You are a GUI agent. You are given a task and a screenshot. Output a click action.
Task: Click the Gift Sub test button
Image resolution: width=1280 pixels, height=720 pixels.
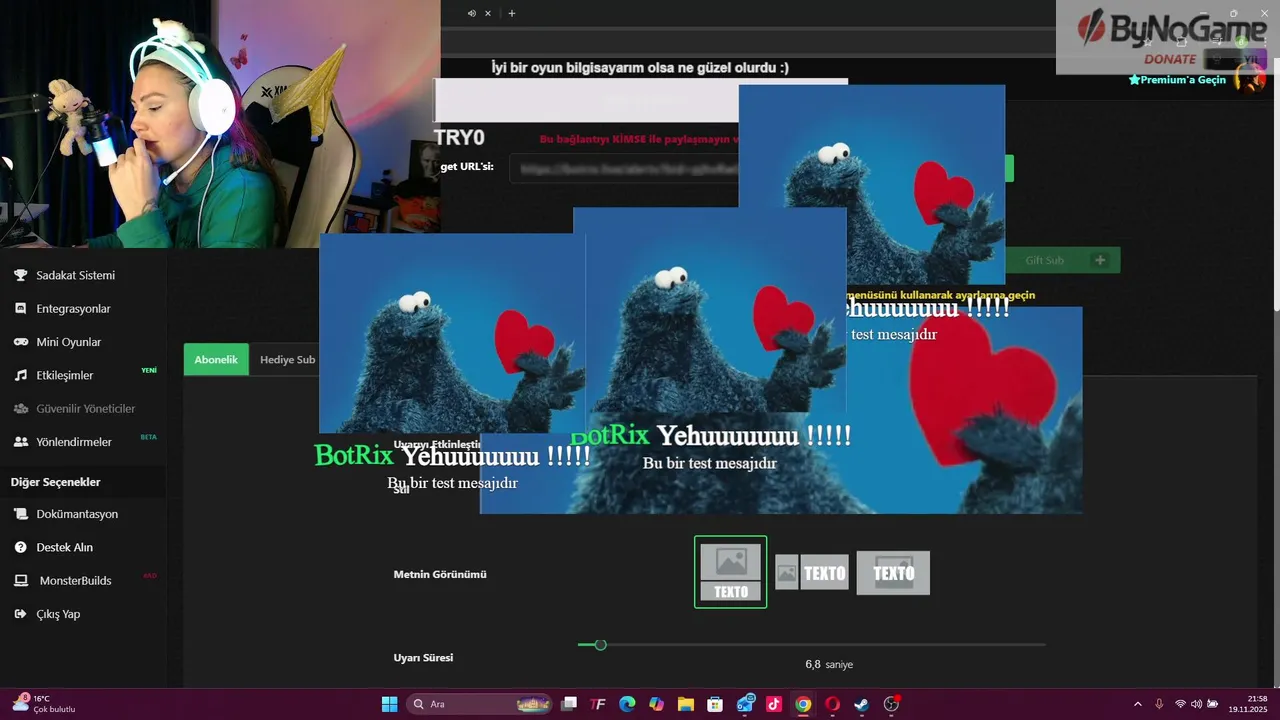(x=1063, y=260)
